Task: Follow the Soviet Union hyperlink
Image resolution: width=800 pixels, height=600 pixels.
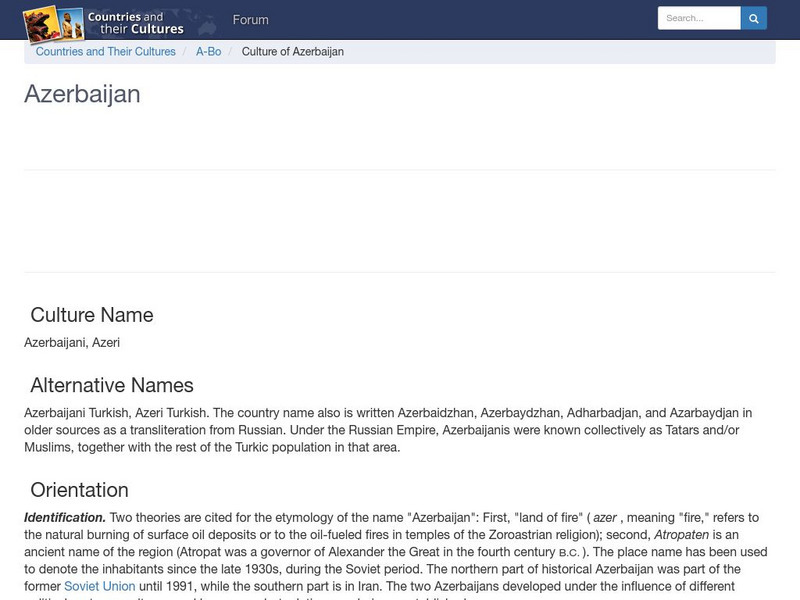Action: click(99, 586)
